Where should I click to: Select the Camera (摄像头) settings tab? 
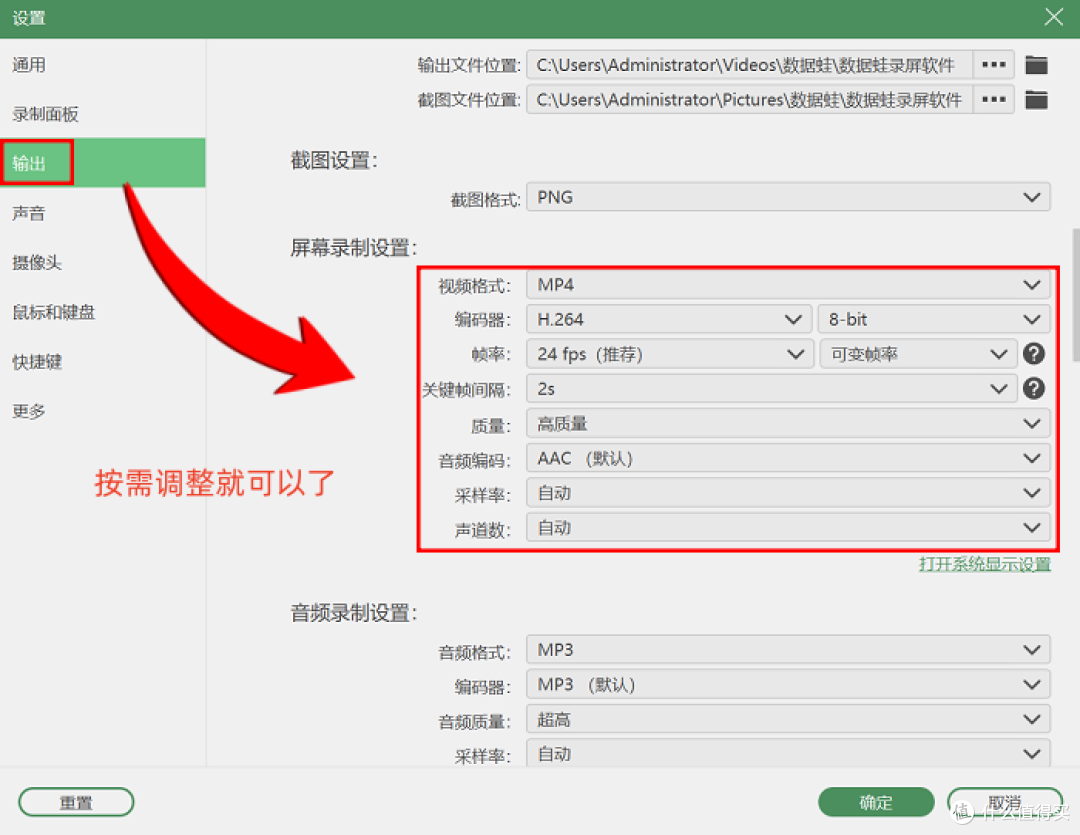pos(103,262)
